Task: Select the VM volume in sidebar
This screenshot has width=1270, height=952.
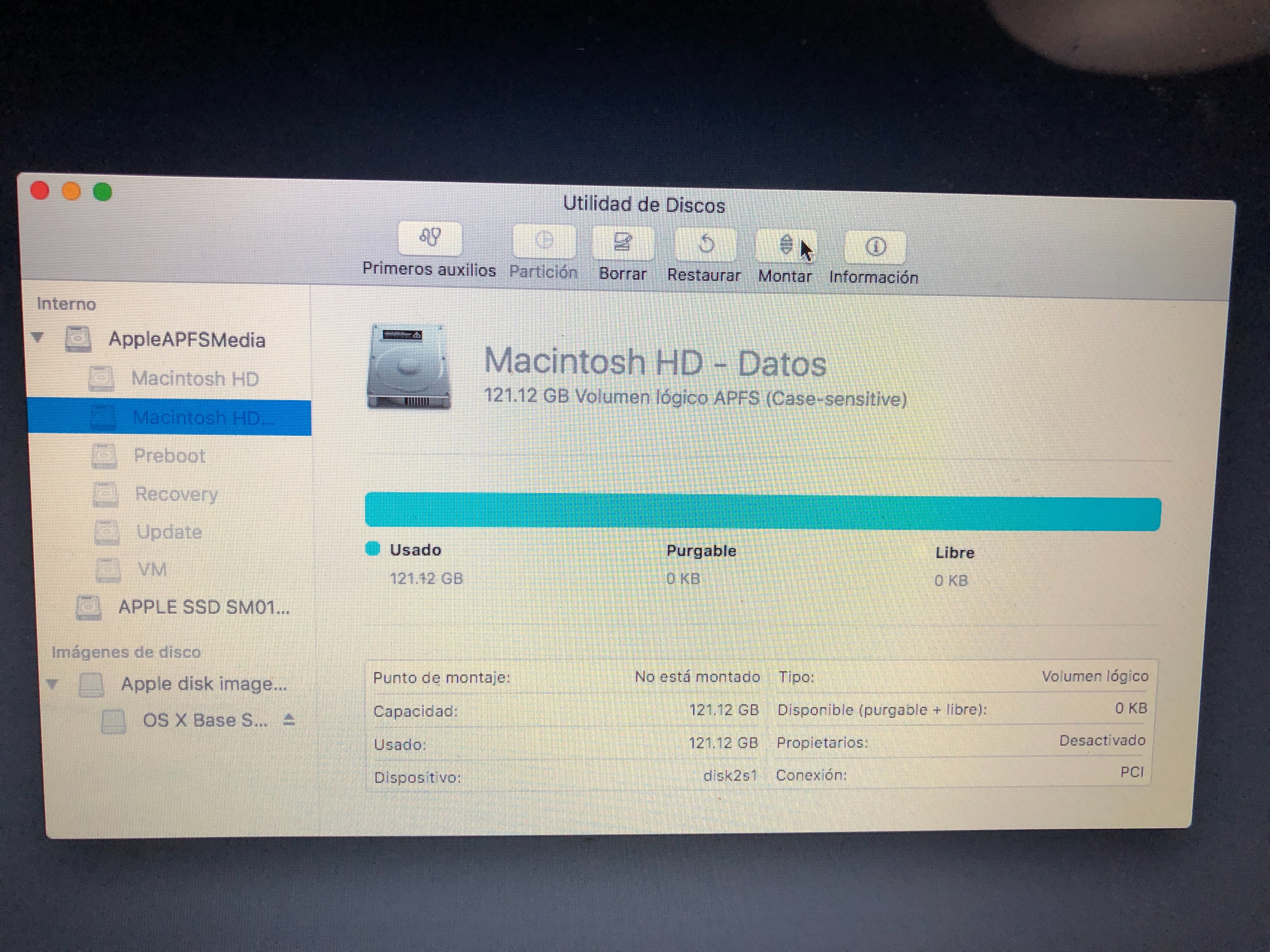Action: (x=152, y=570)
